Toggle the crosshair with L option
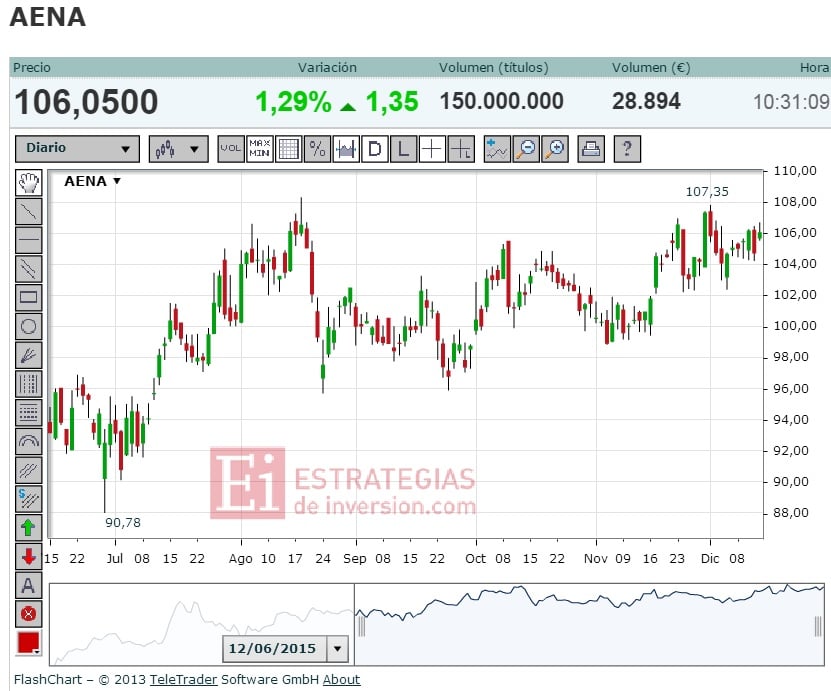 tap(461, 149)
